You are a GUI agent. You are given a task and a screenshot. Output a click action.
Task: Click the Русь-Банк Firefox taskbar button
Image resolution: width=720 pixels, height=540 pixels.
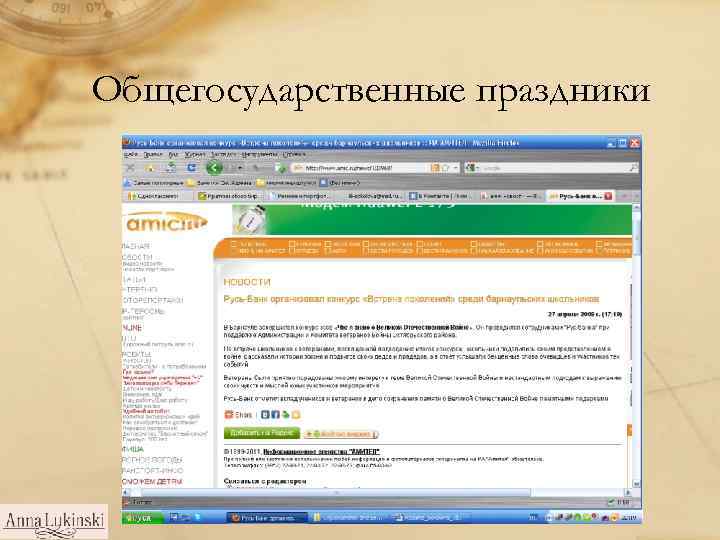coord(267,518)
